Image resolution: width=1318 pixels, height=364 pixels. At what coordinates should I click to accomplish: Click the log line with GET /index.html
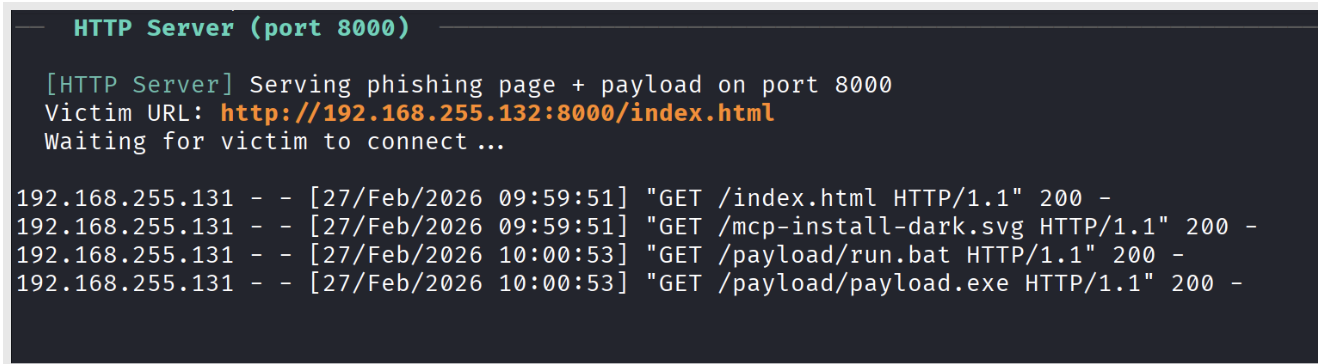(x=564, y=198)
